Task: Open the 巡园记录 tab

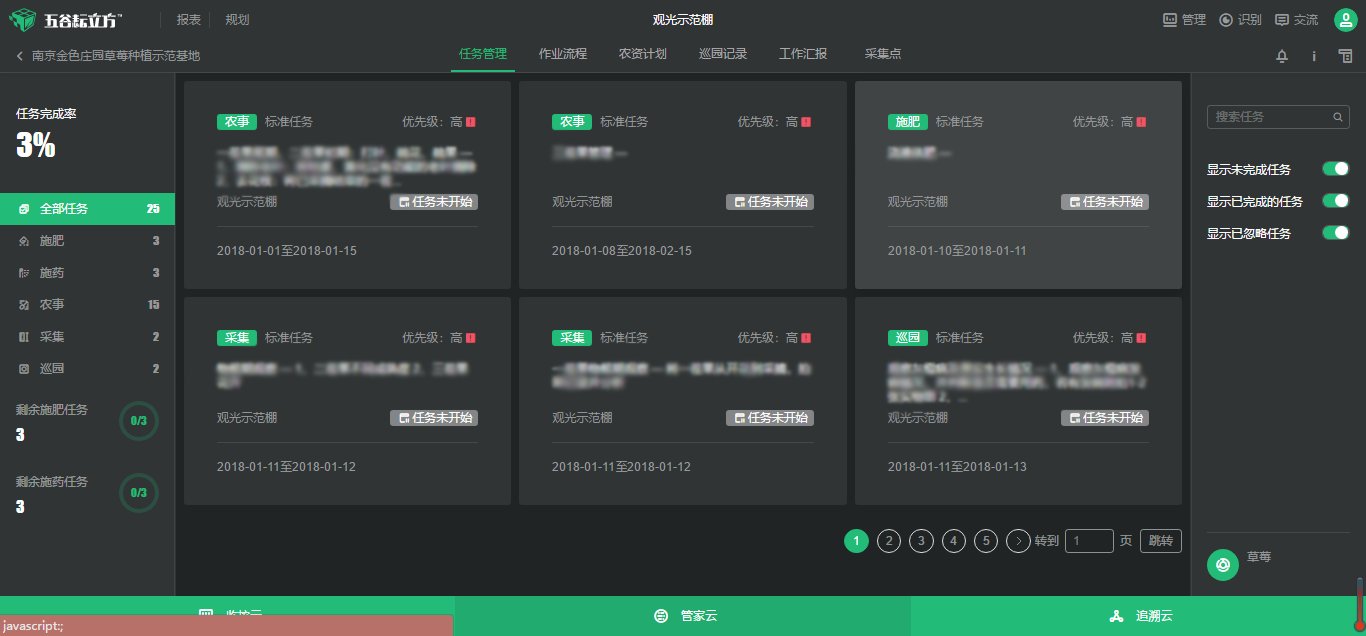Action: [723, 54]
